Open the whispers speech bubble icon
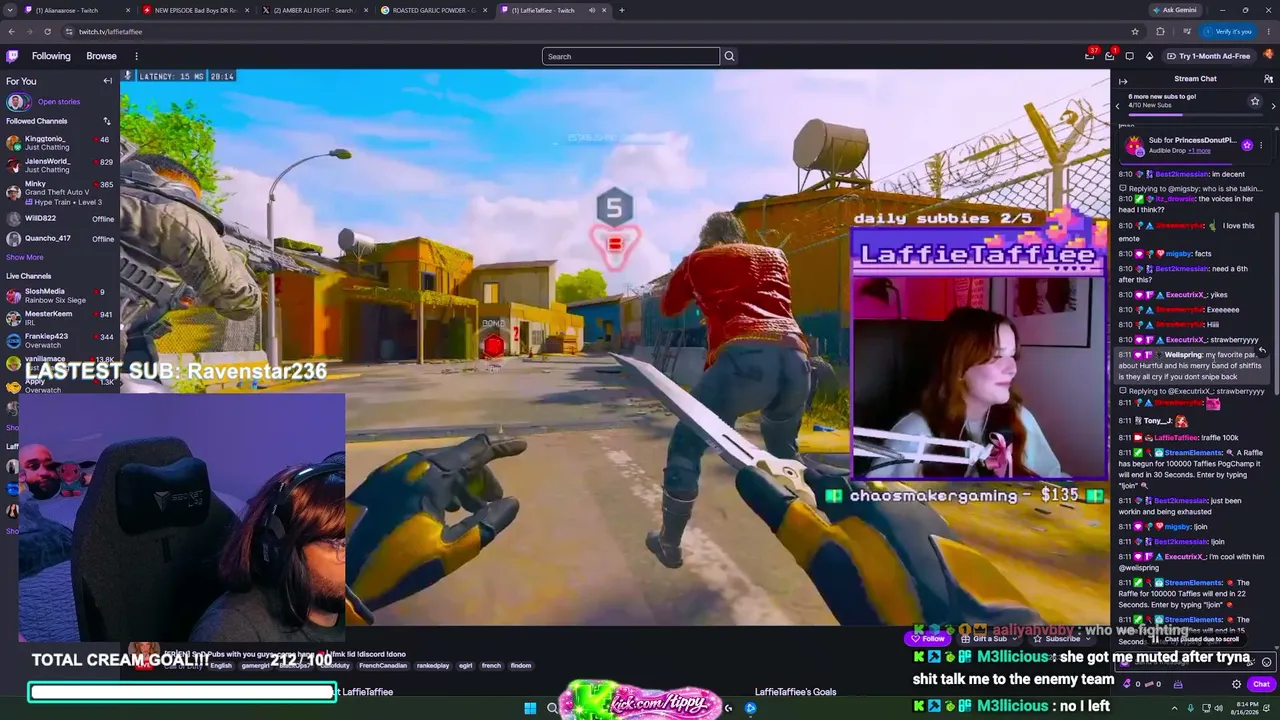Viewport: 1280px width, 720px height. tap(1129, 56)
